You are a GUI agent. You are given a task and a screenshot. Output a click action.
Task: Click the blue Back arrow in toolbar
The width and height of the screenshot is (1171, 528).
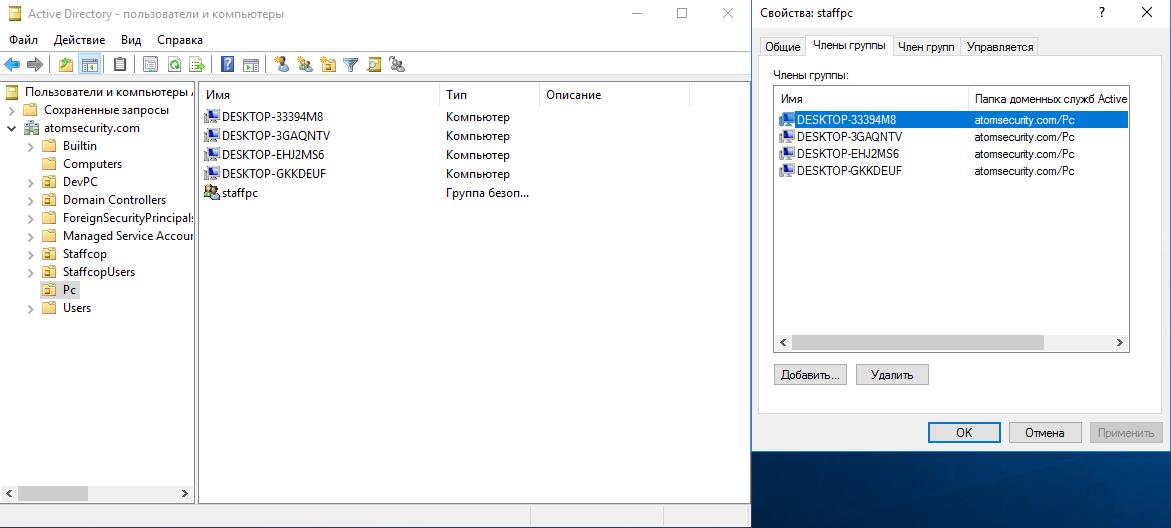click(x=12, y=65)
